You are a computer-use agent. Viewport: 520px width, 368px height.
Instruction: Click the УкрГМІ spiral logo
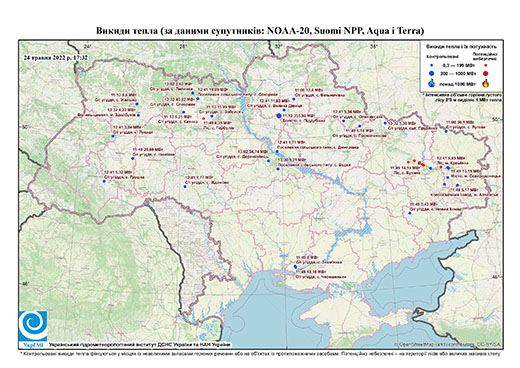(x=33, y=327)
